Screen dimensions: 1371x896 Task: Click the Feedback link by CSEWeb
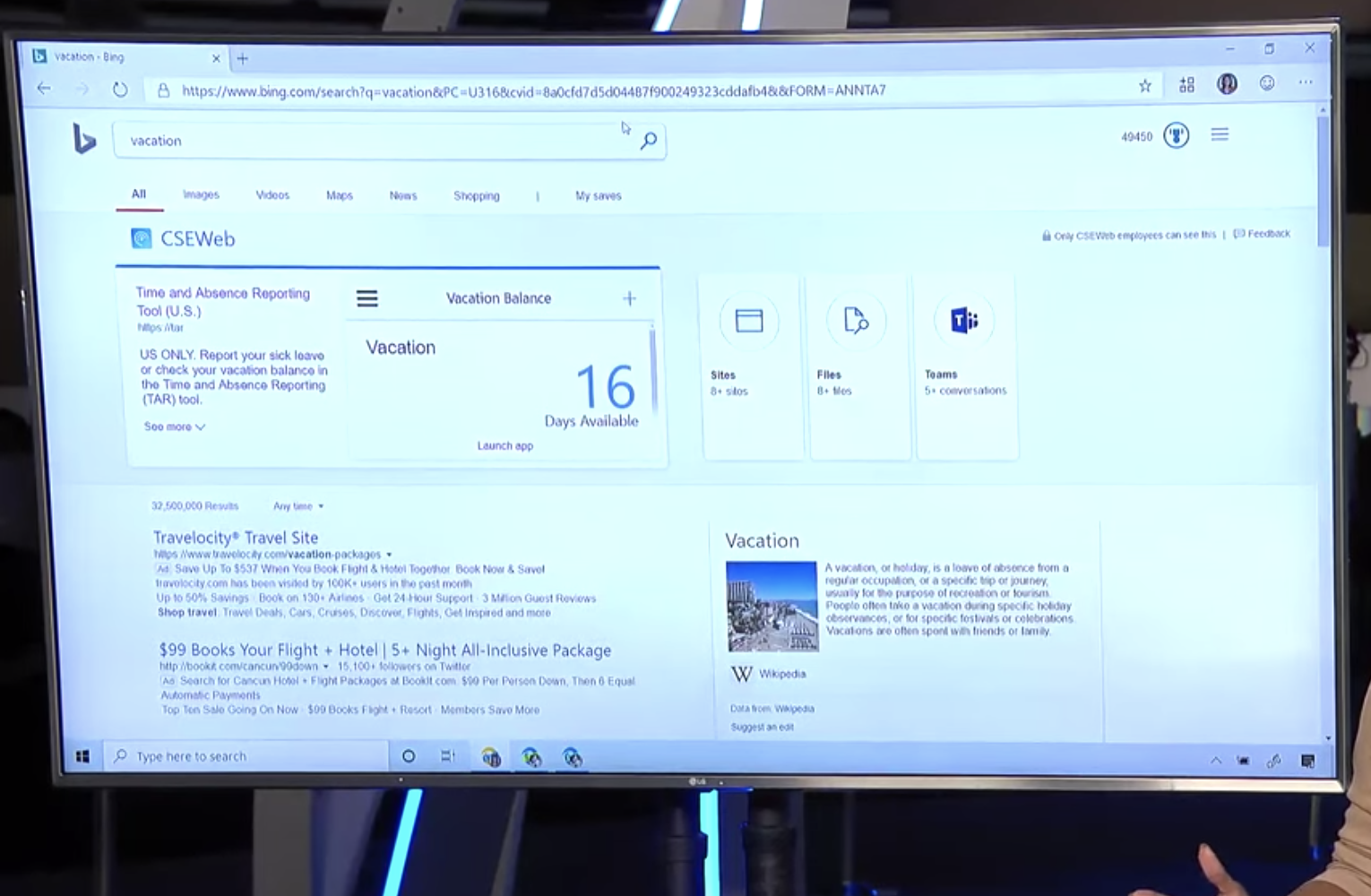[1263, 234]
